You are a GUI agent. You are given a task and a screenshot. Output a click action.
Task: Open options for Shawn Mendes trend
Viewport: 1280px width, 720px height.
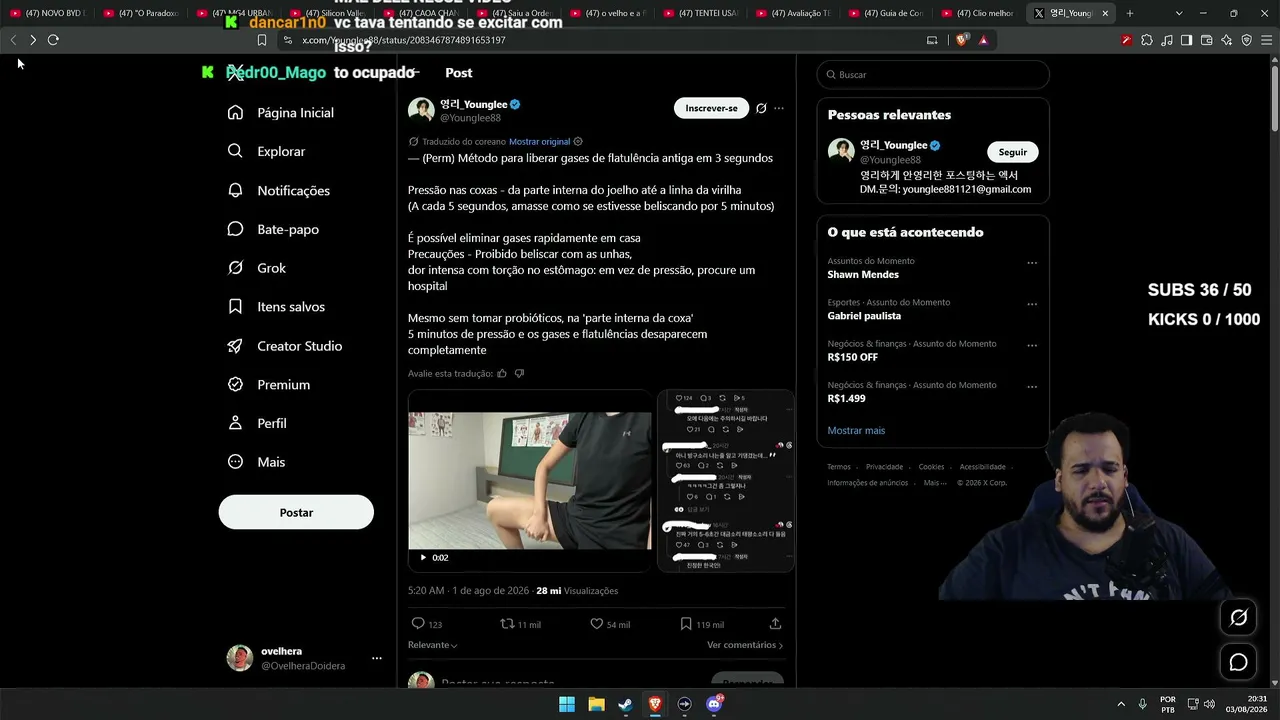tap(1032, 263)
